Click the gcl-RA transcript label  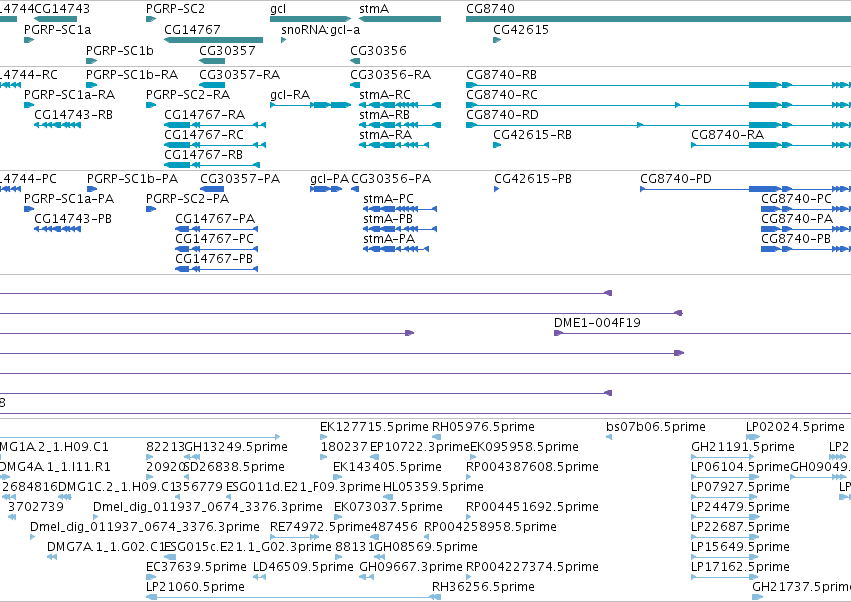click(290, 94)
